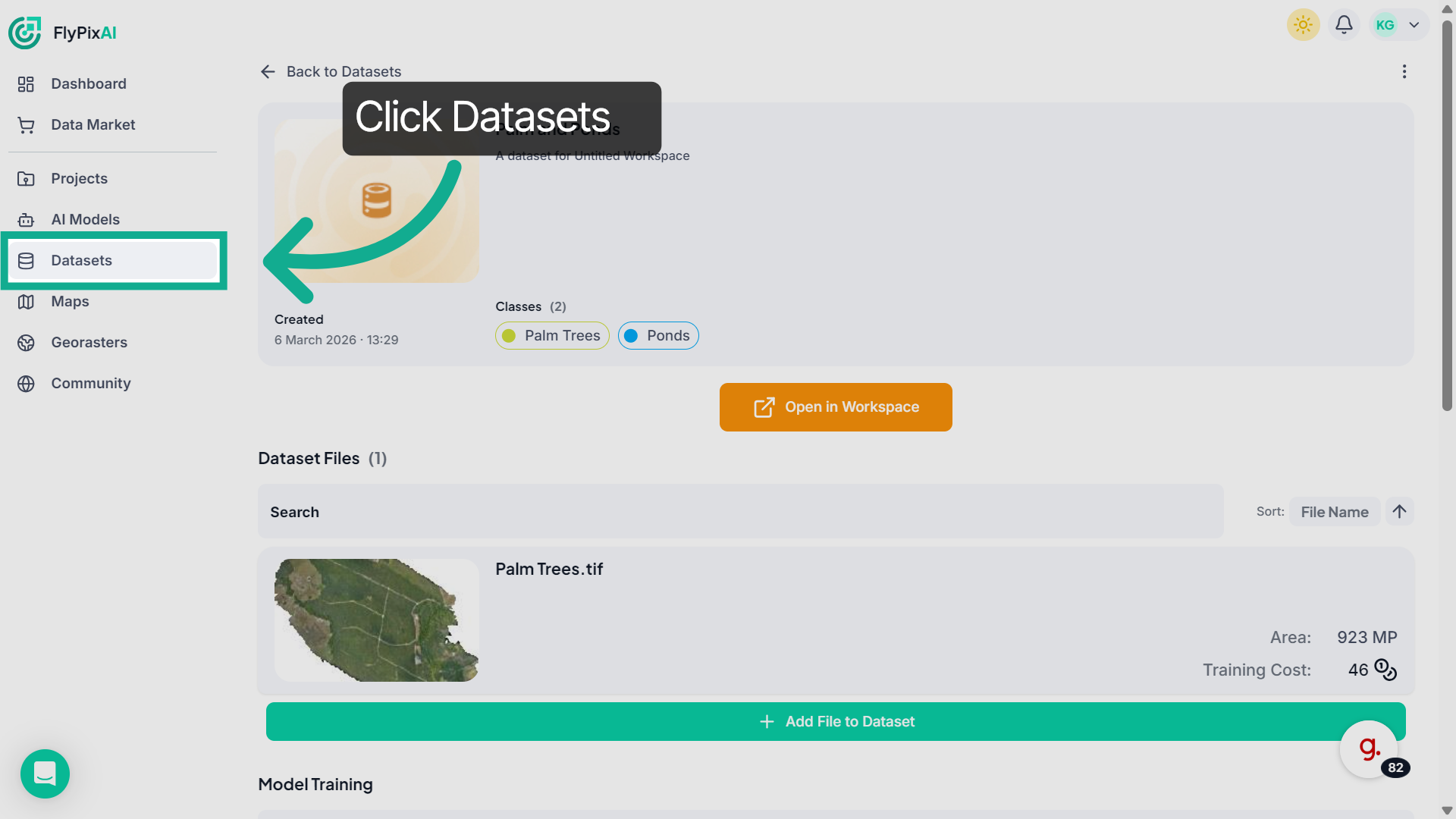Viewport: 1456px width, 819px height.
Task: Toggle sort direction arrow
Action: 1400,511
